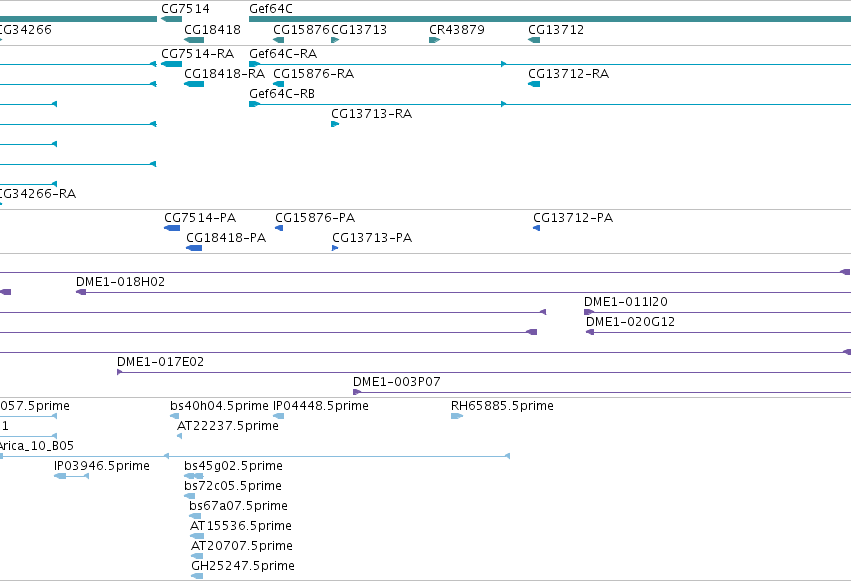Screen dimensions: 851x581
Task: Select the Gef64C-RB transcript label
Action: tap(282, 94)
